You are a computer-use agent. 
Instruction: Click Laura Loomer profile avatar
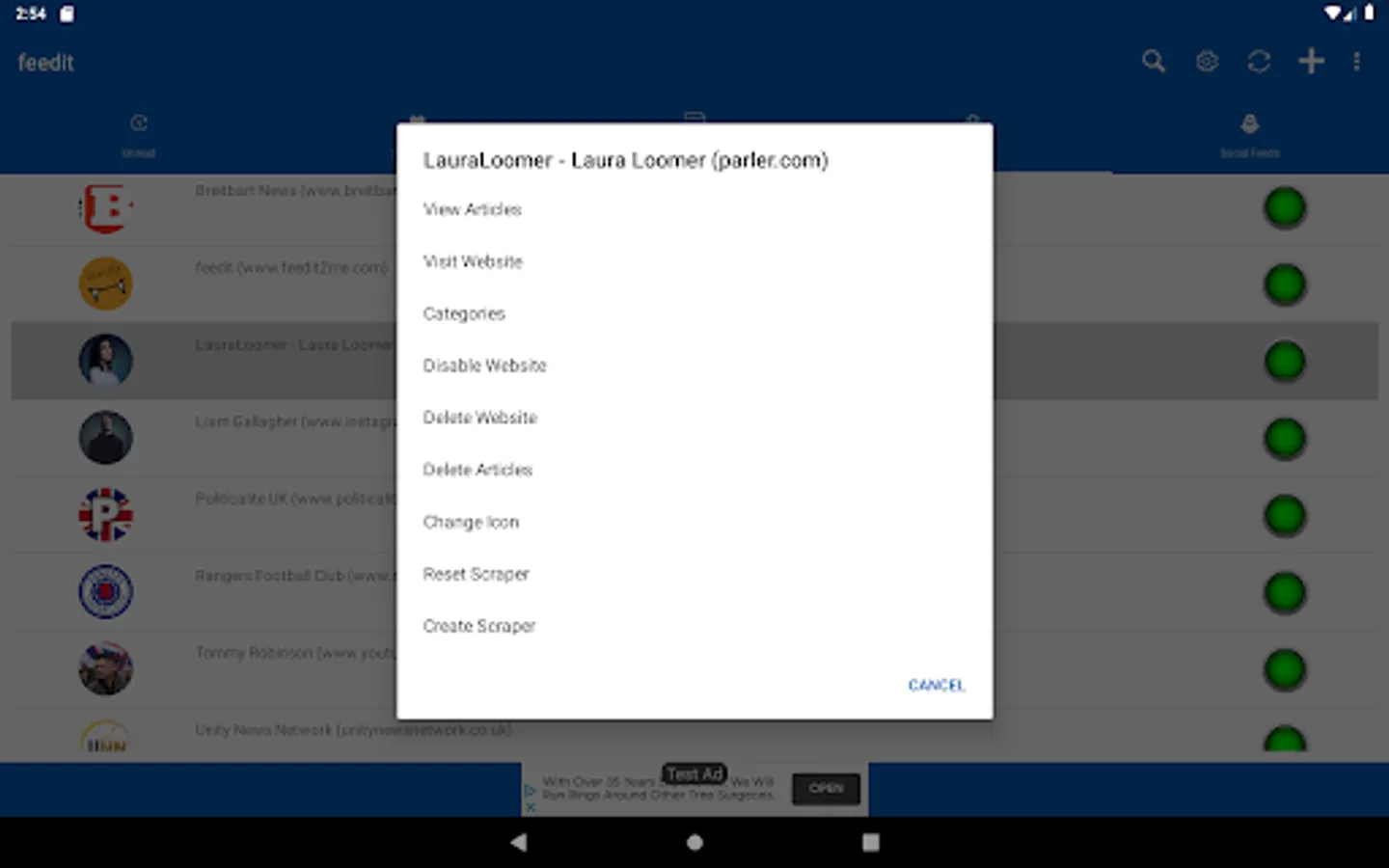pyautogui.click(x=105, y=361)
